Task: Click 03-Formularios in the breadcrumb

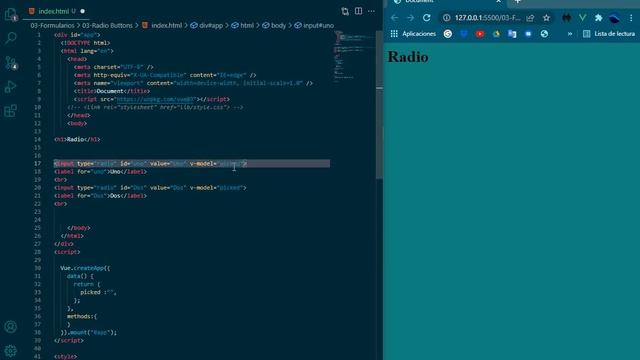Action: 52,25
